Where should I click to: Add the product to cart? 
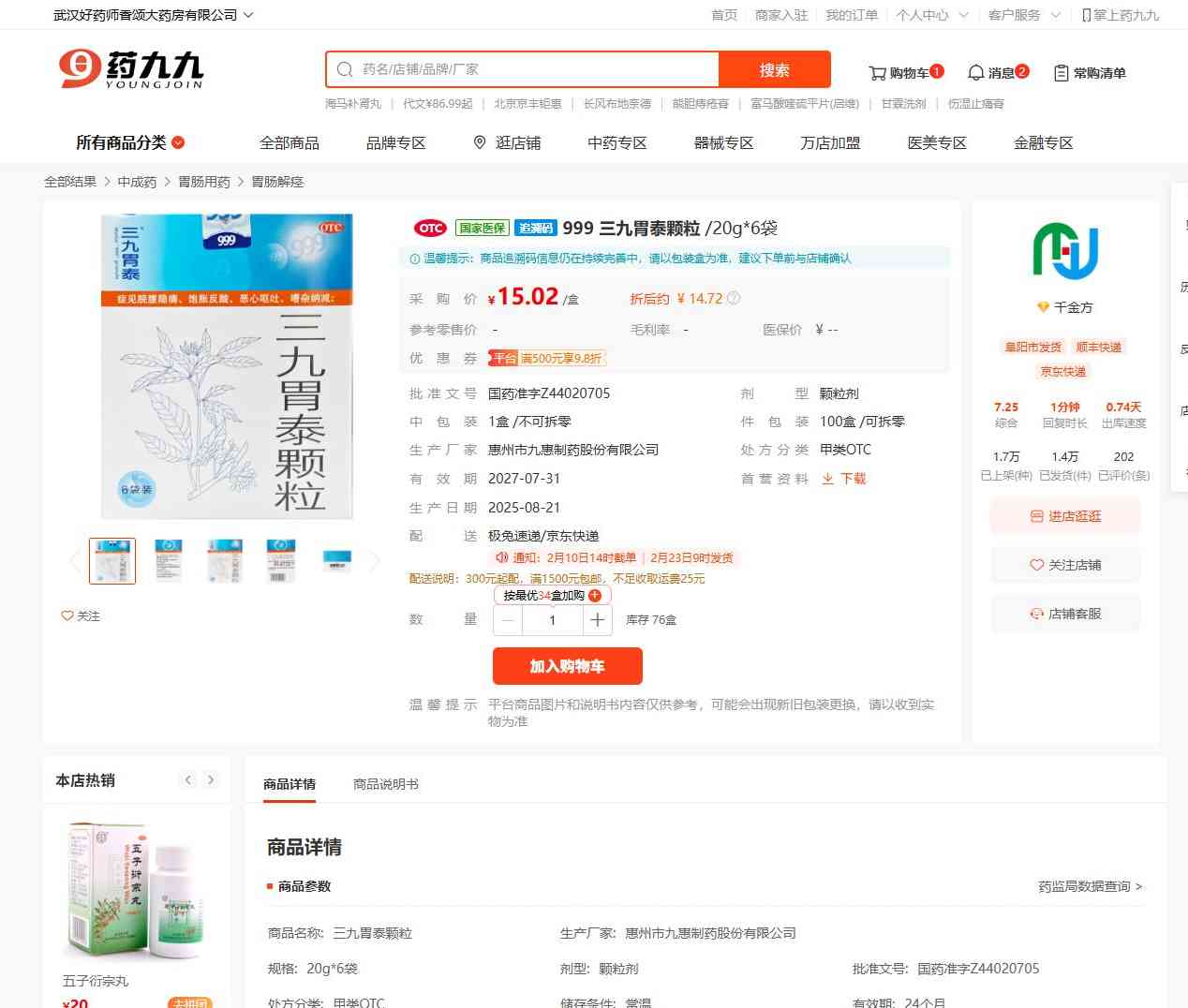tap(568, 666)
